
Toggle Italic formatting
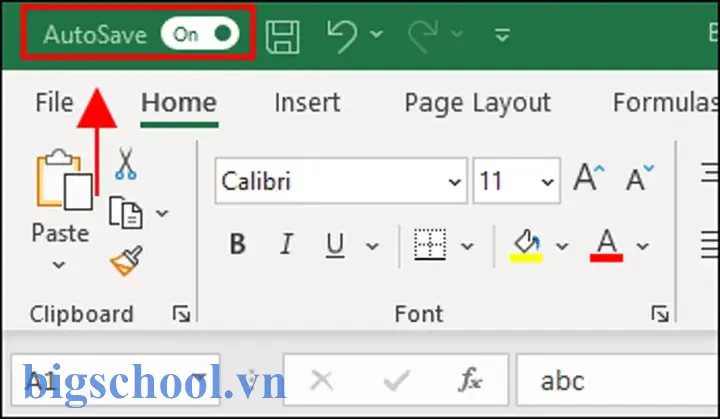[x=287, y=244]
